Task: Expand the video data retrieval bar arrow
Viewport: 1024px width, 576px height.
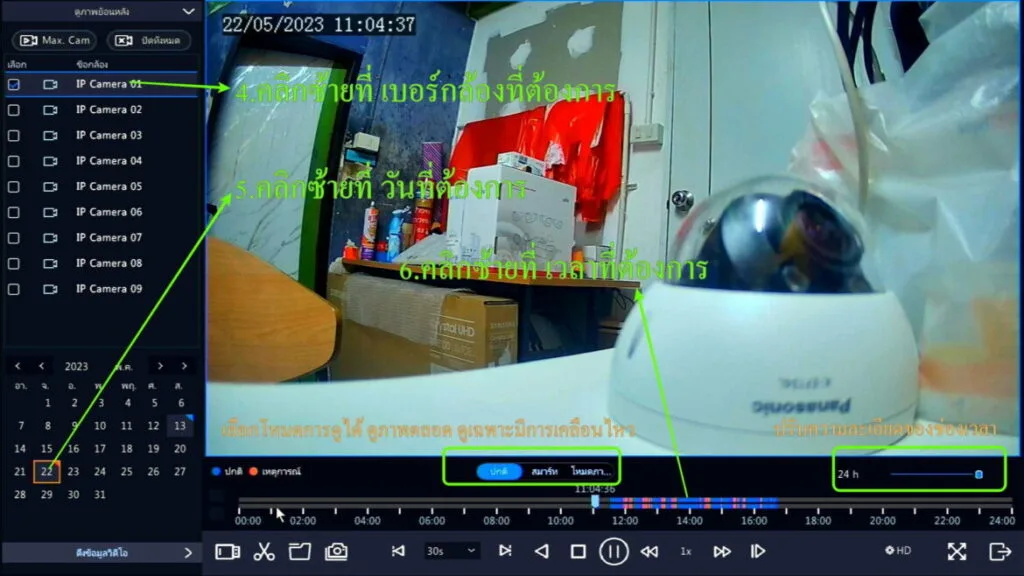Action: [187, 552]
